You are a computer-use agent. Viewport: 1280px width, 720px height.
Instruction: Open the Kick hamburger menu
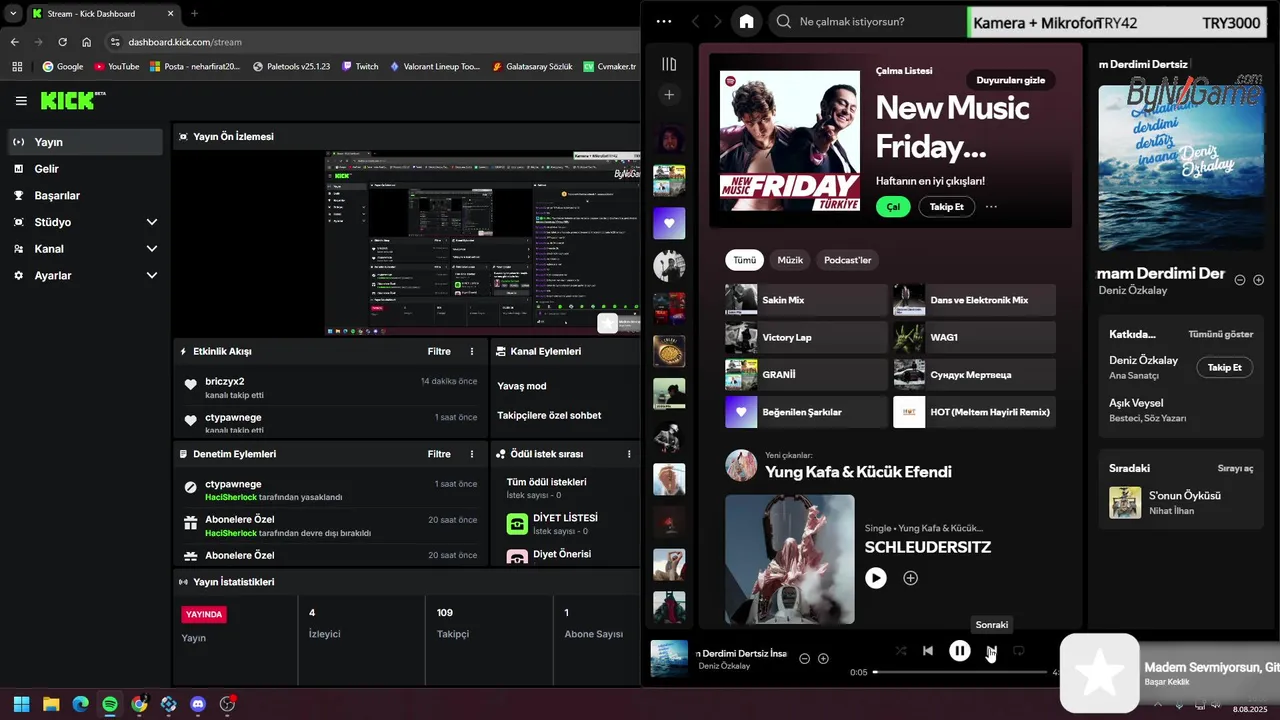pyautogui.click(x=21, y=101)
